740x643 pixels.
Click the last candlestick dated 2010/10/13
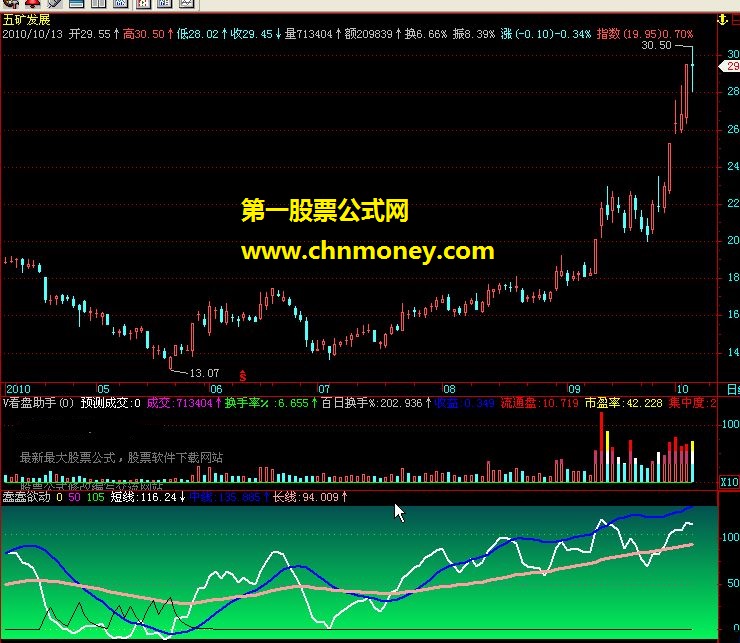(692, 69)
